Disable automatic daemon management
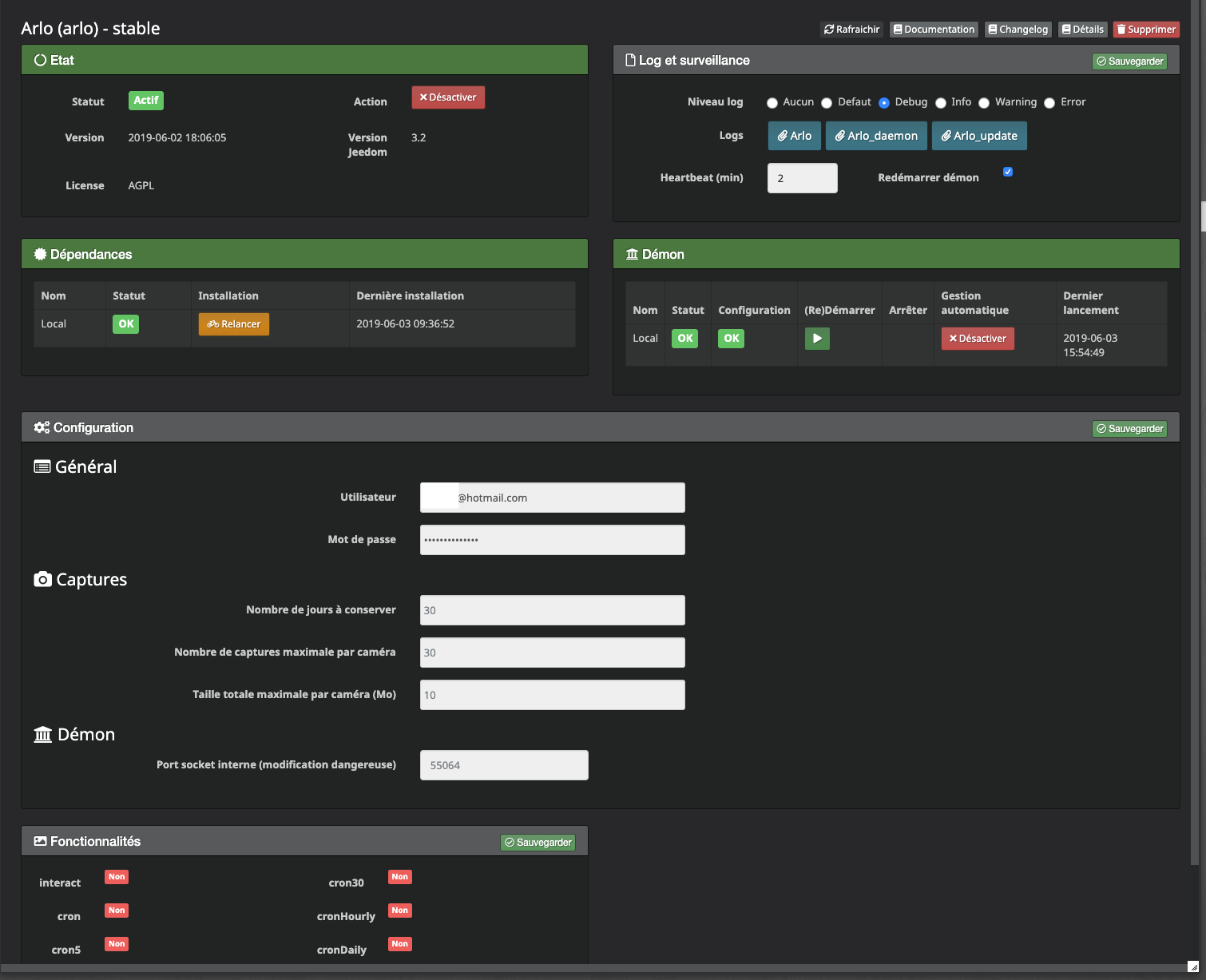The width and height of the screenshot is (1206, 980). point(978,339)
